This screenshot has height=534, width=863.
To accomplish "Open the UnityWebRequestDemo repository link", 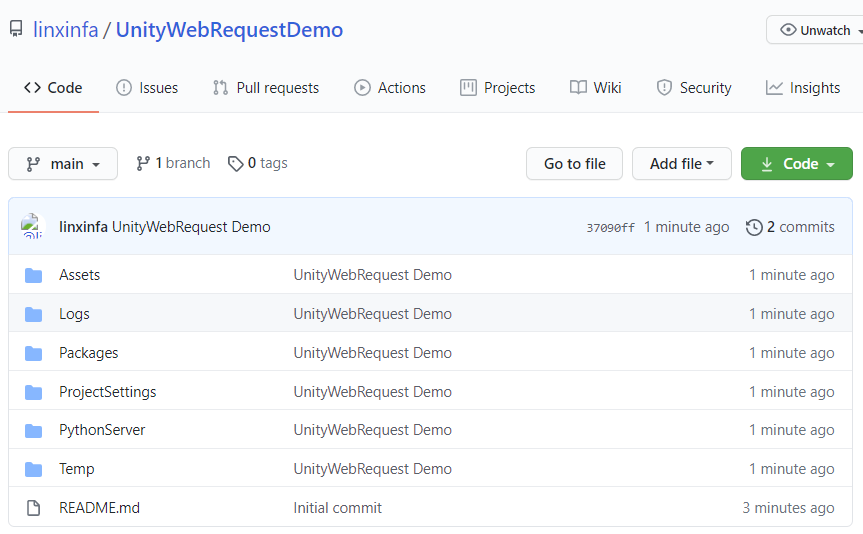I will 229,30.
